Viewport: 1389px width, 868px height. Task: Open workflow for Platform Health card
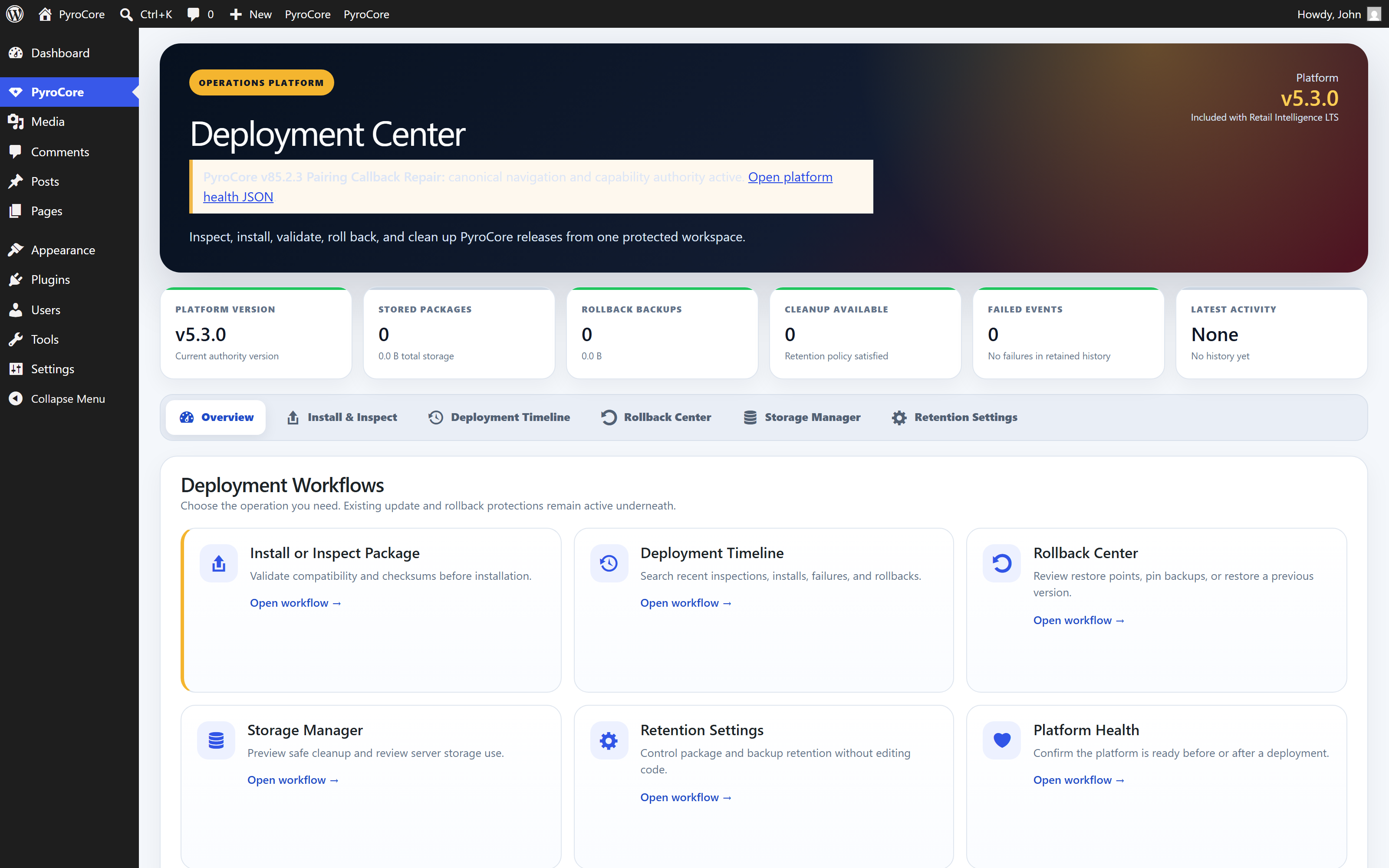click(1079, 779)
